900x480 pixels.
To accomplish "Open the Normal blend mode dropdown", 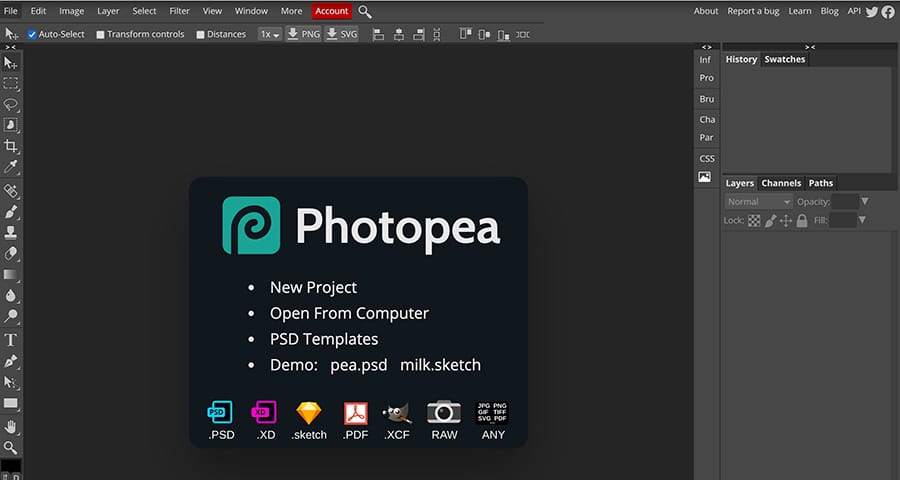I will pyautogui.click(x=759, y=202).
